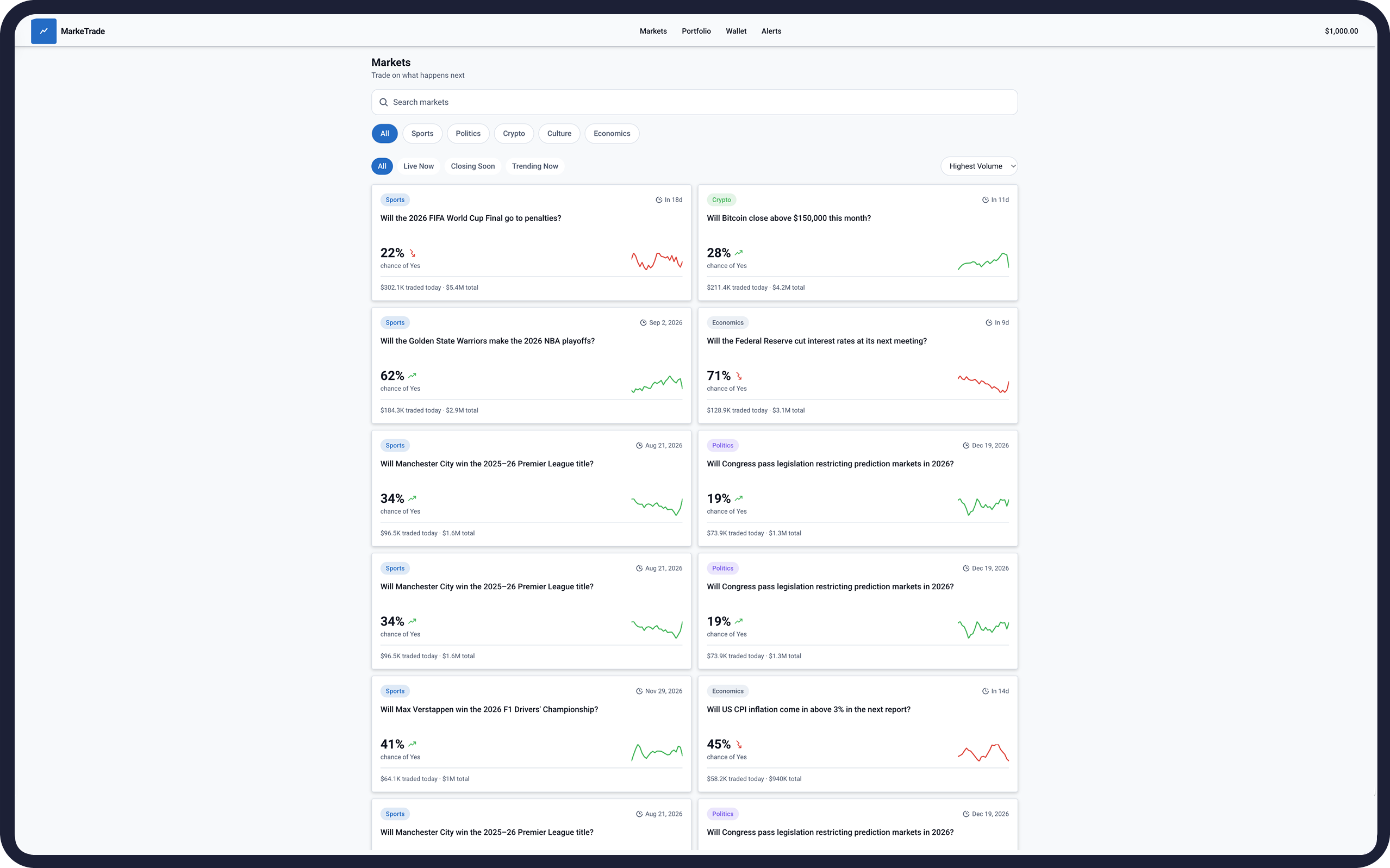Click the "$64.1K traded today · $1M total" text
Viewport: 1390px width, 868px height.
point(425,779)
